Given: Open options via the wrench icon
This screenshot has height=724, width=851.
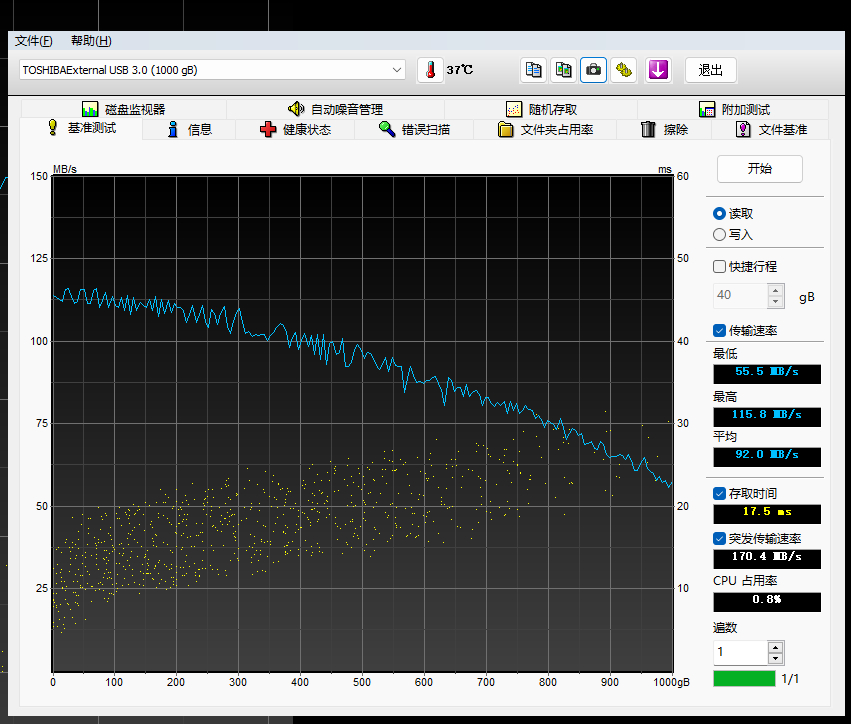Looking at the screenshot, I should tap(624, 70).
